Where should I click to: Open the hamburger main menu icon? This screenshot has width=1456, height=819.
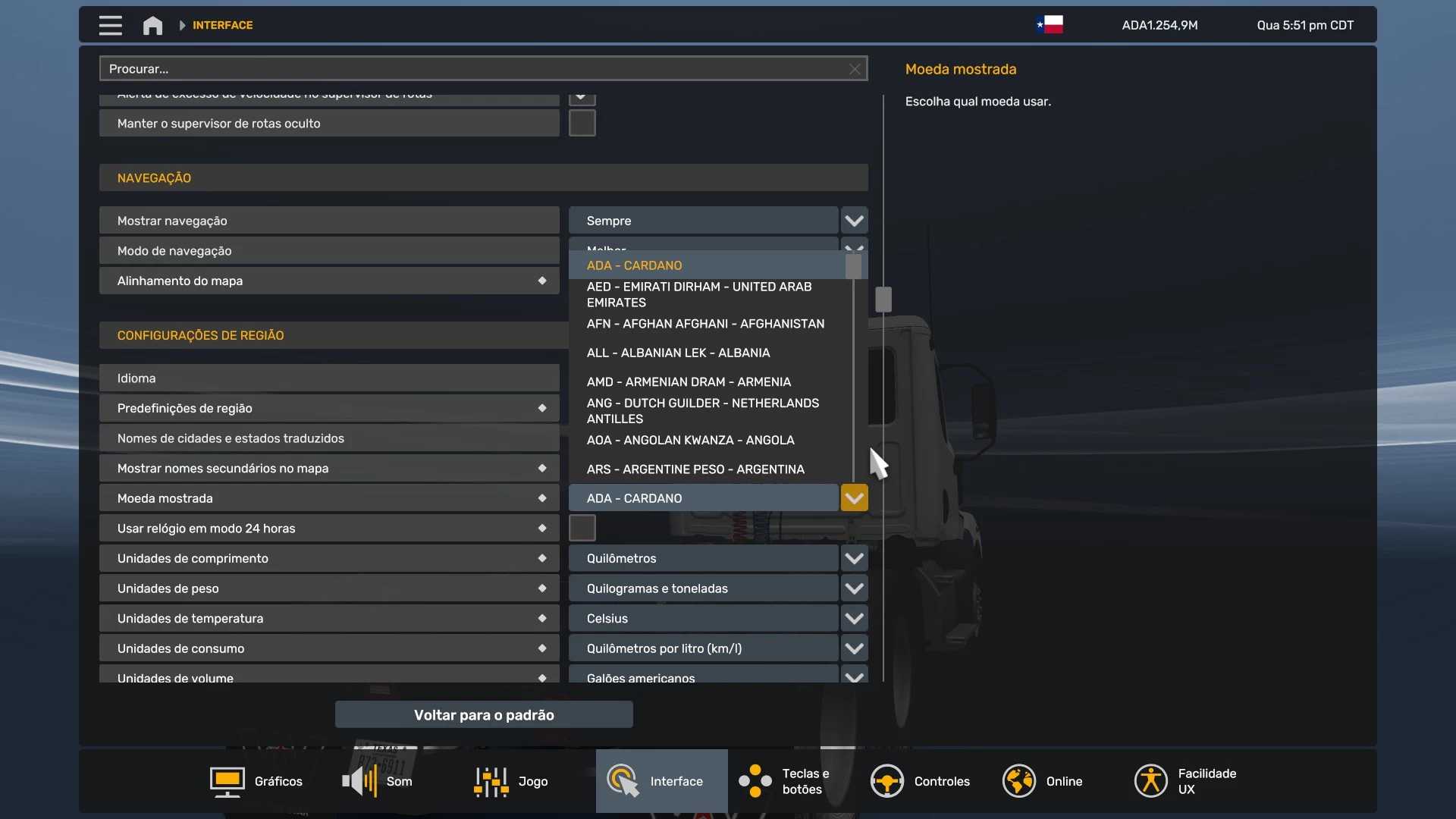coord(110,25)
